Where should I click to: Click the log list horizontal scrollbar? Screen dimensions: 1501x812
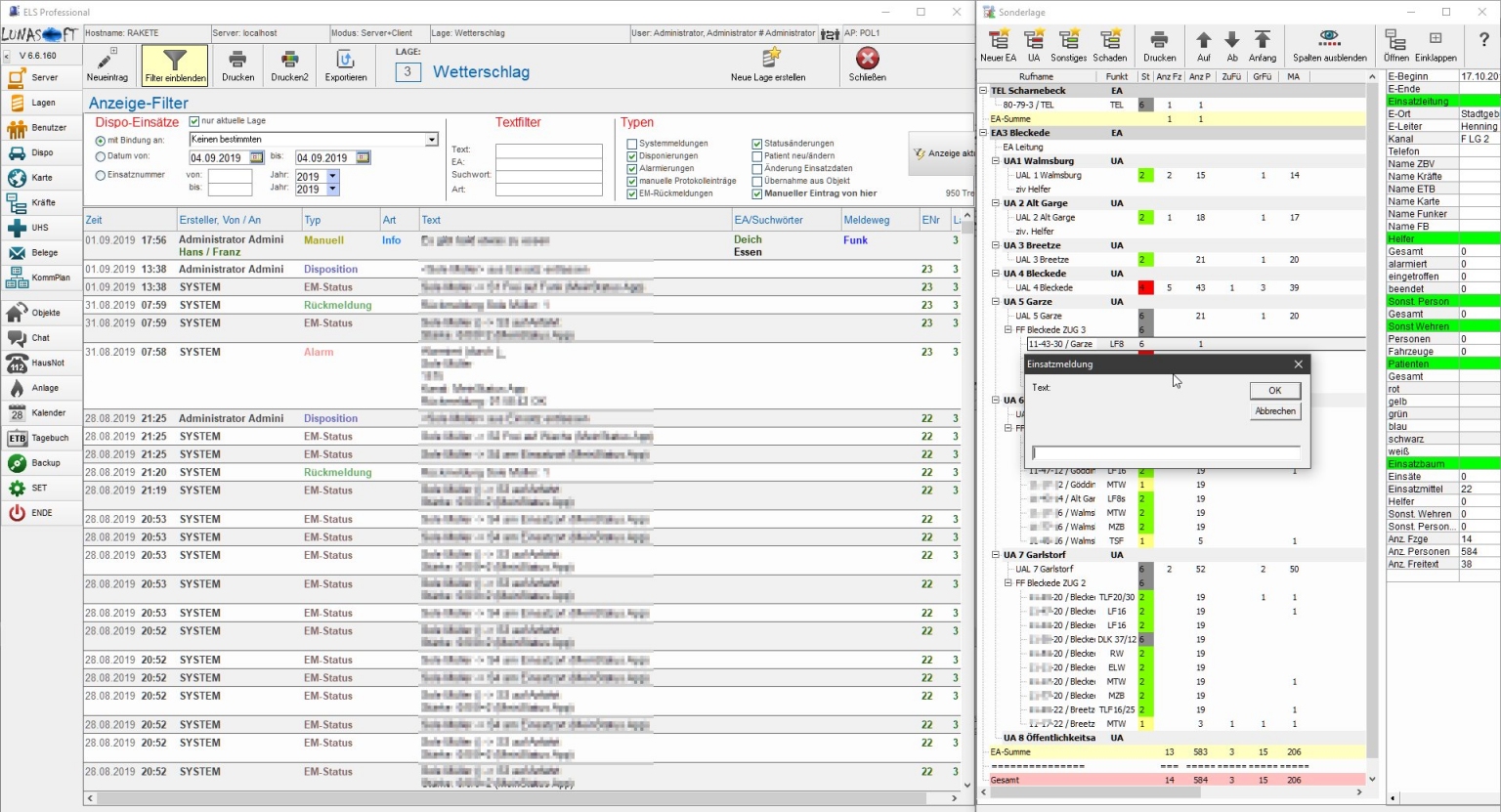point(521,798)
